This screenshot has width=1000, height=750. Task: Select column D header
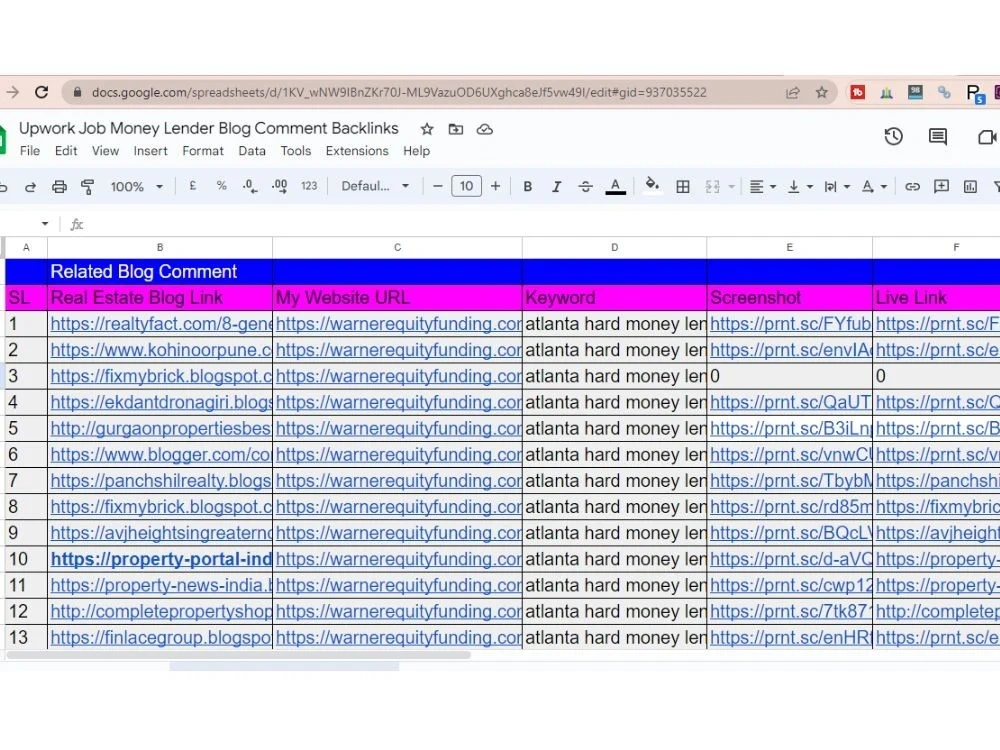pyautogui.click(x=614, y=247)
